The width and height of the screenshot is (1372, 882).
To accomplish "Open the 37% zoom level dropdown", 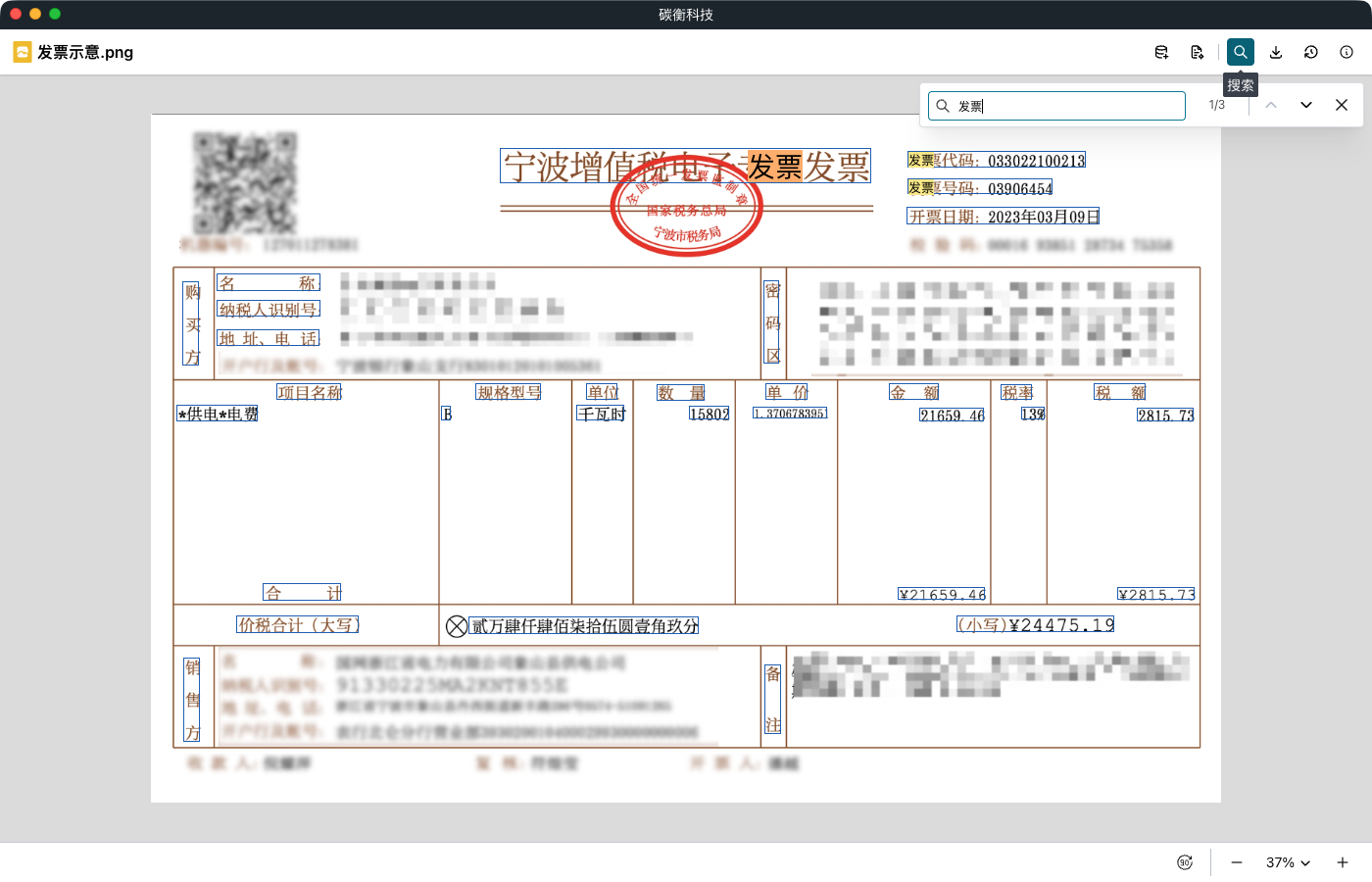I will coord(1287,862).
